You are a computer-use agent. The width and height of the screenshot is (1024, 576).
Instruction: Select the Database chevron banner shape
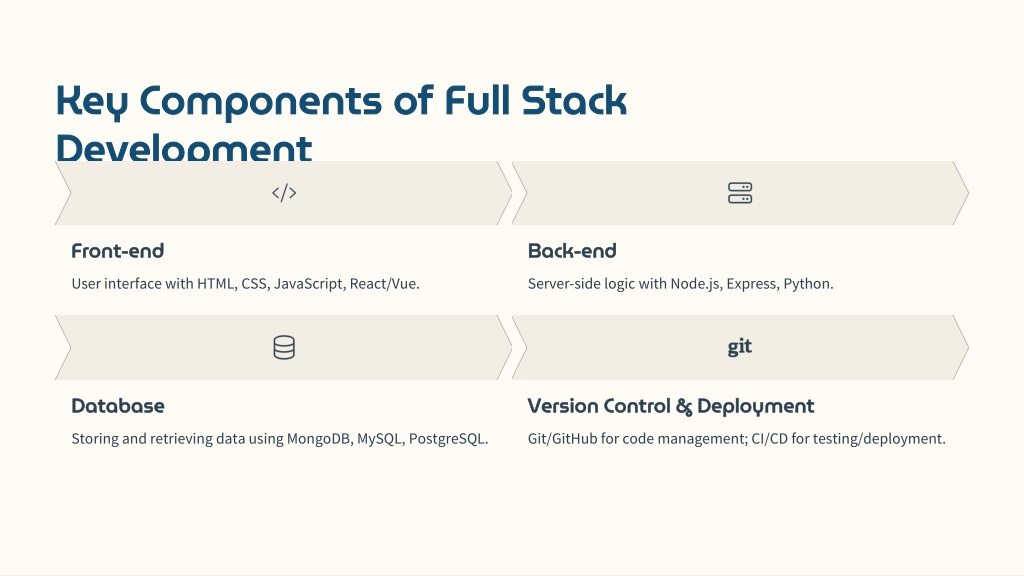click(283, 347)
